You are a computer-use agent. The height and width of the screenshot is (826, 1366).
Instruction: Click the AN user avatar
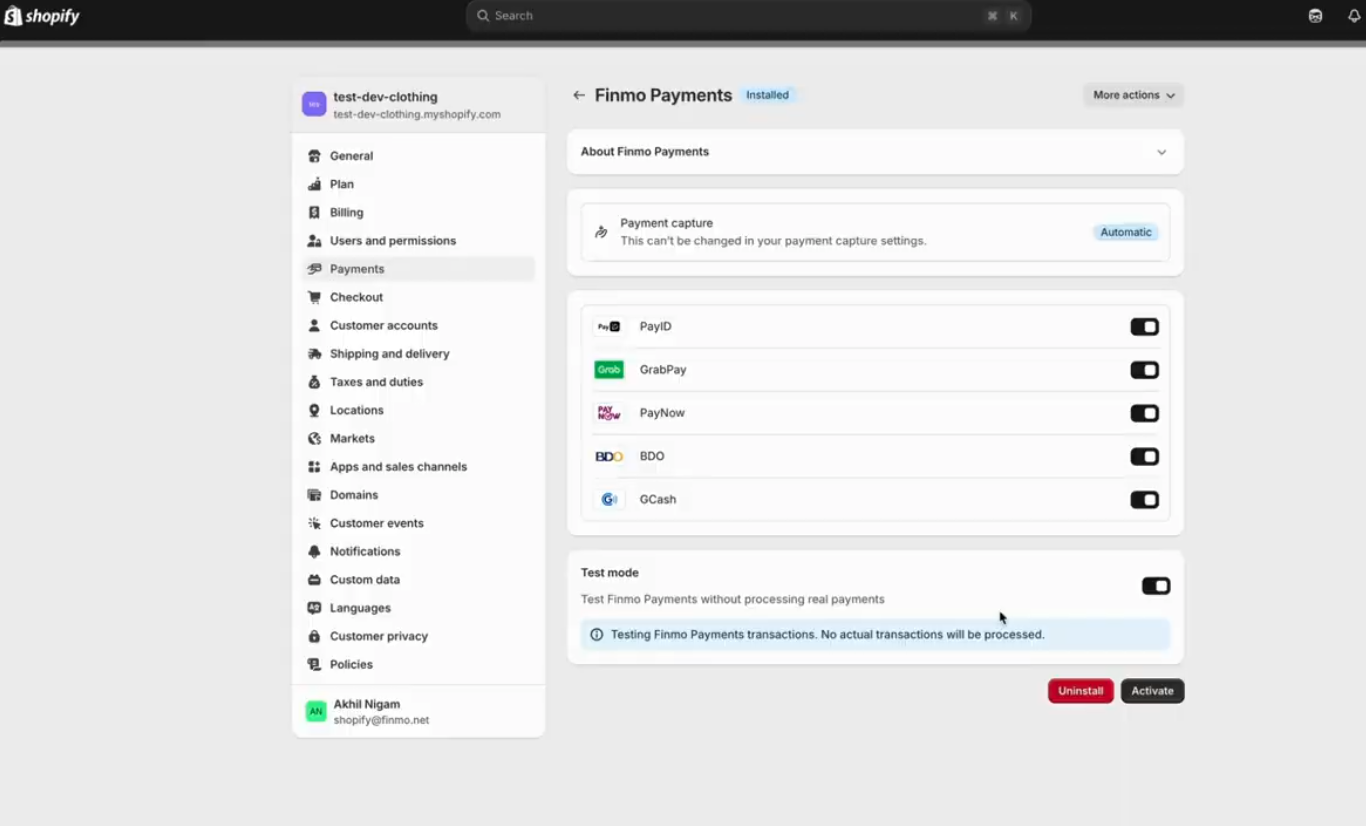point(316,712)
